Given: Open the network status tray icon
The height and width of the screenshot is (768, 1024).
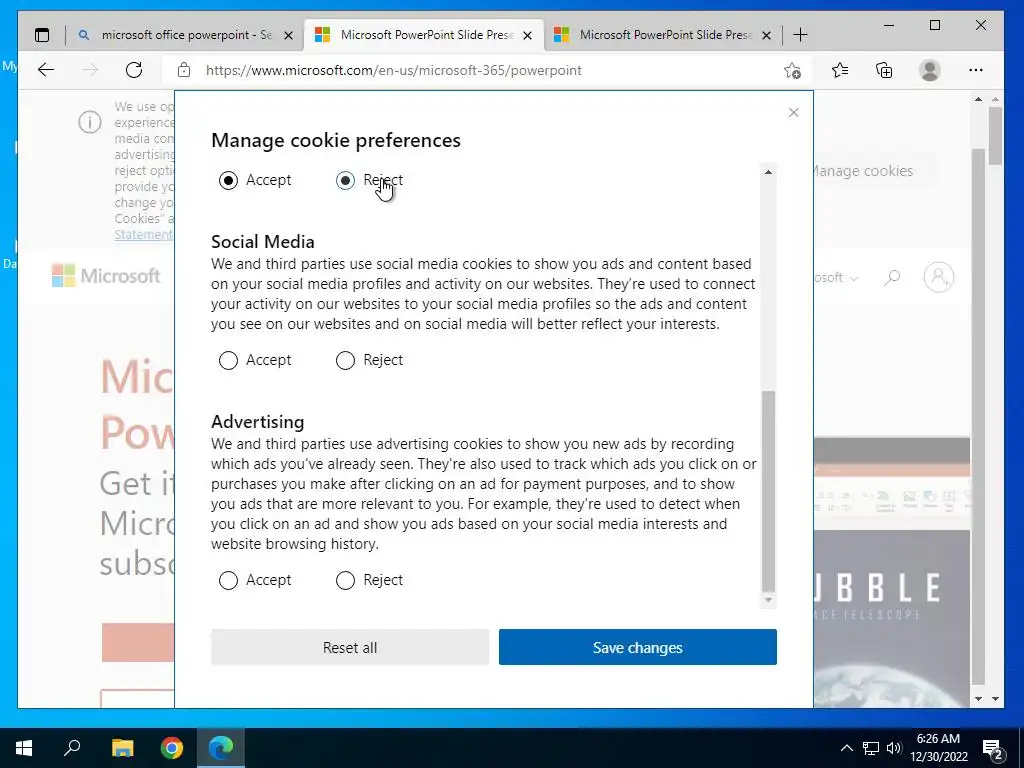Looking at the screenshot, I should click(x=871, y=748).
